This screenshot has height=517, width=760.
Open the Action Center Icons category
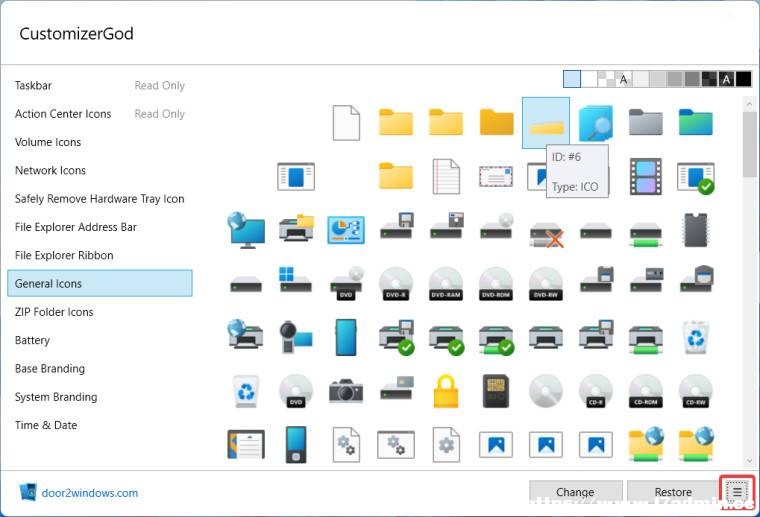coord(100,114)
